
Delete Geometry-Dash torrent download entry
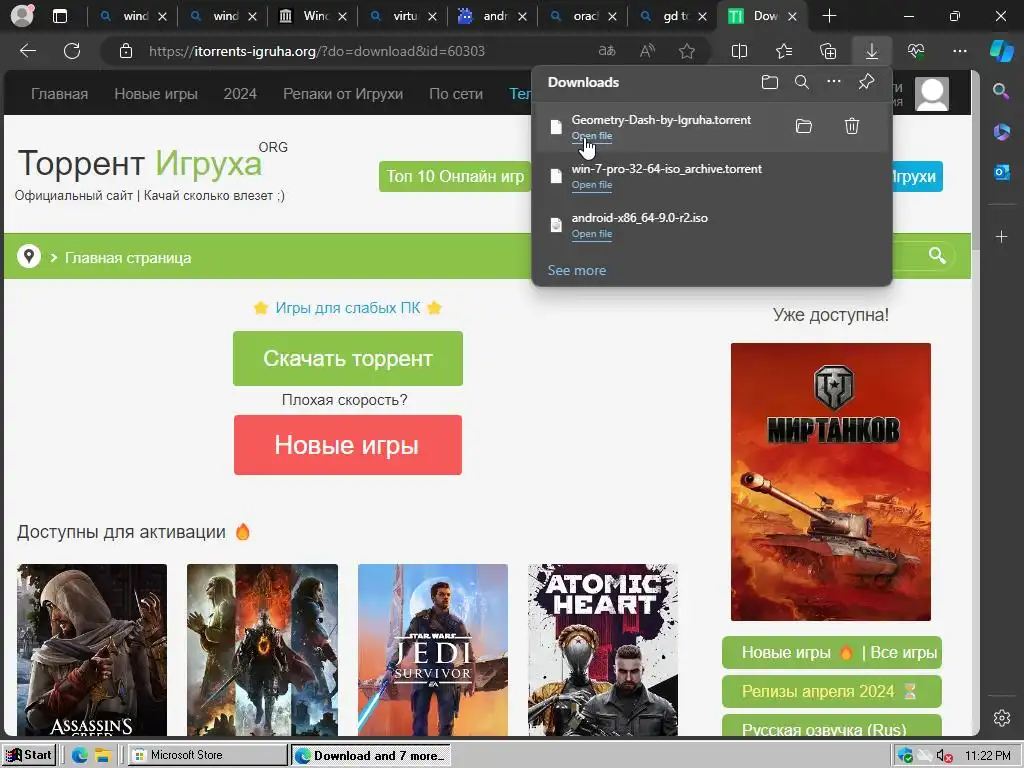click(852, 126)
